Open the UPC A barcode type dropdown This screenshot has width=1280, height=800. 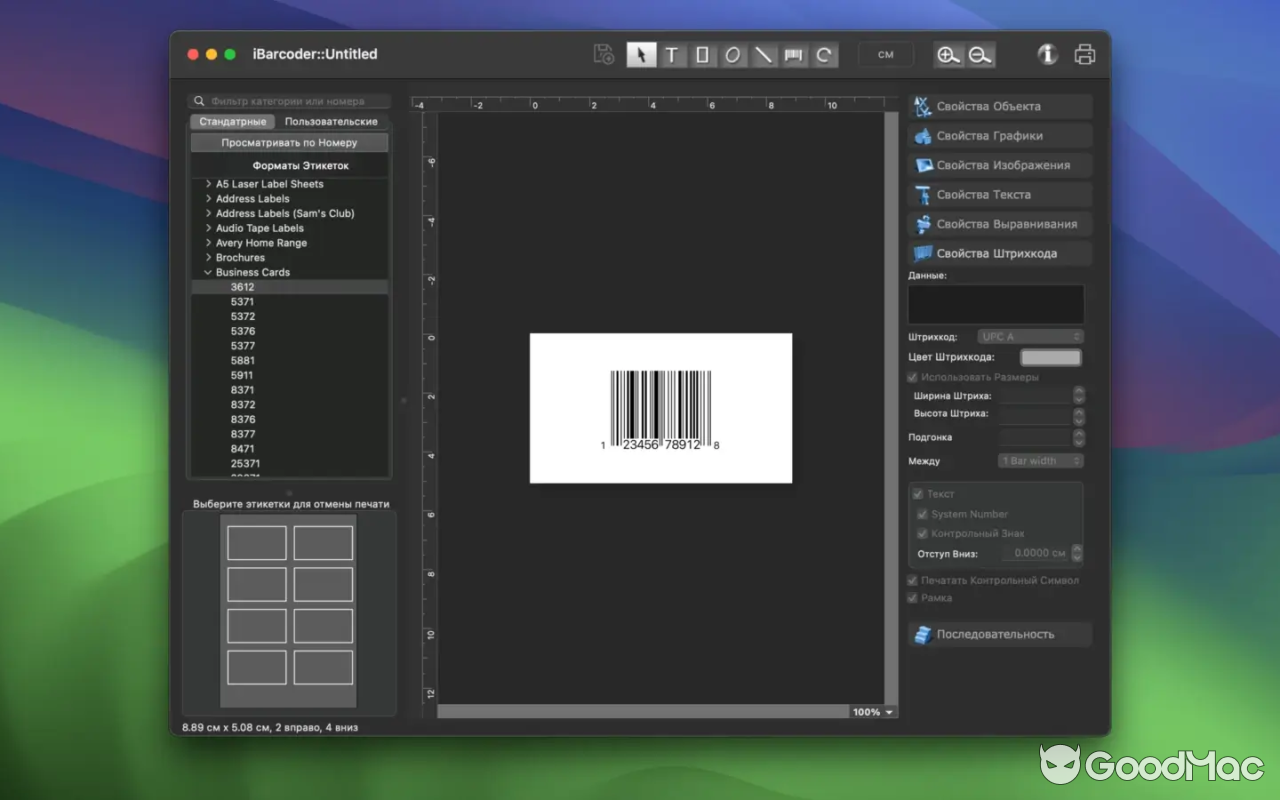(x=1030, y=336)
